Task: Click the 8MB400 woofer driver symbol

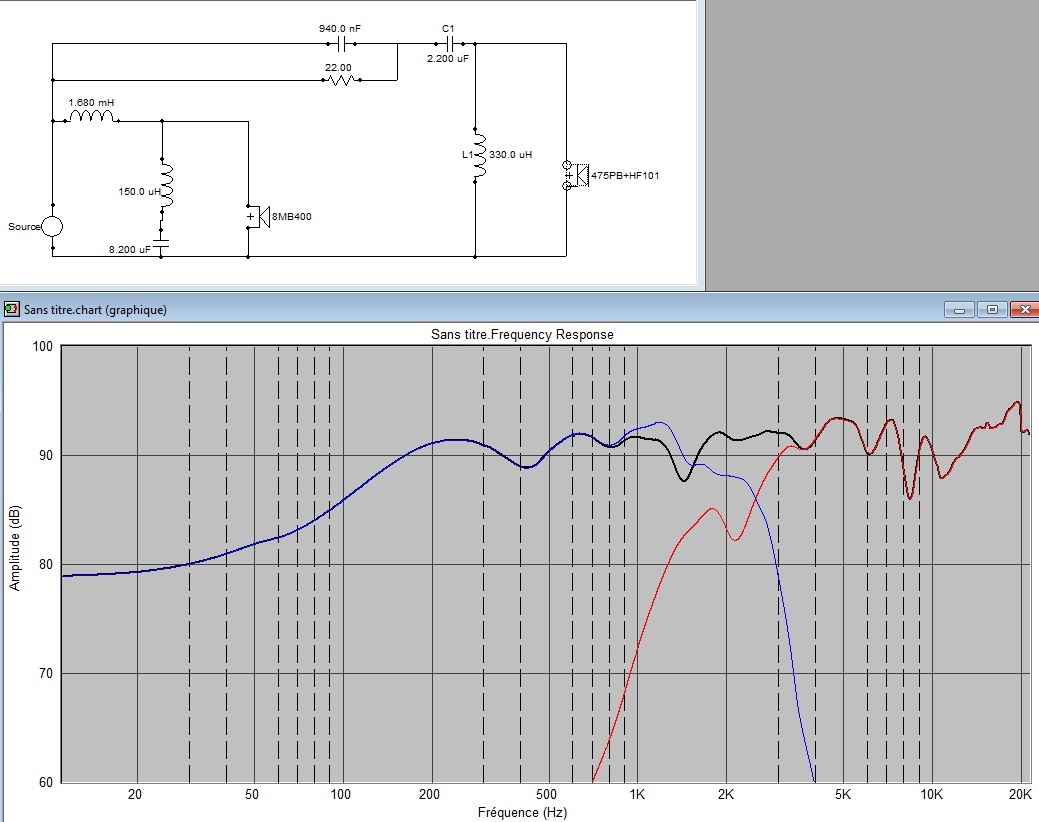Action: click(x=256, y=216)
